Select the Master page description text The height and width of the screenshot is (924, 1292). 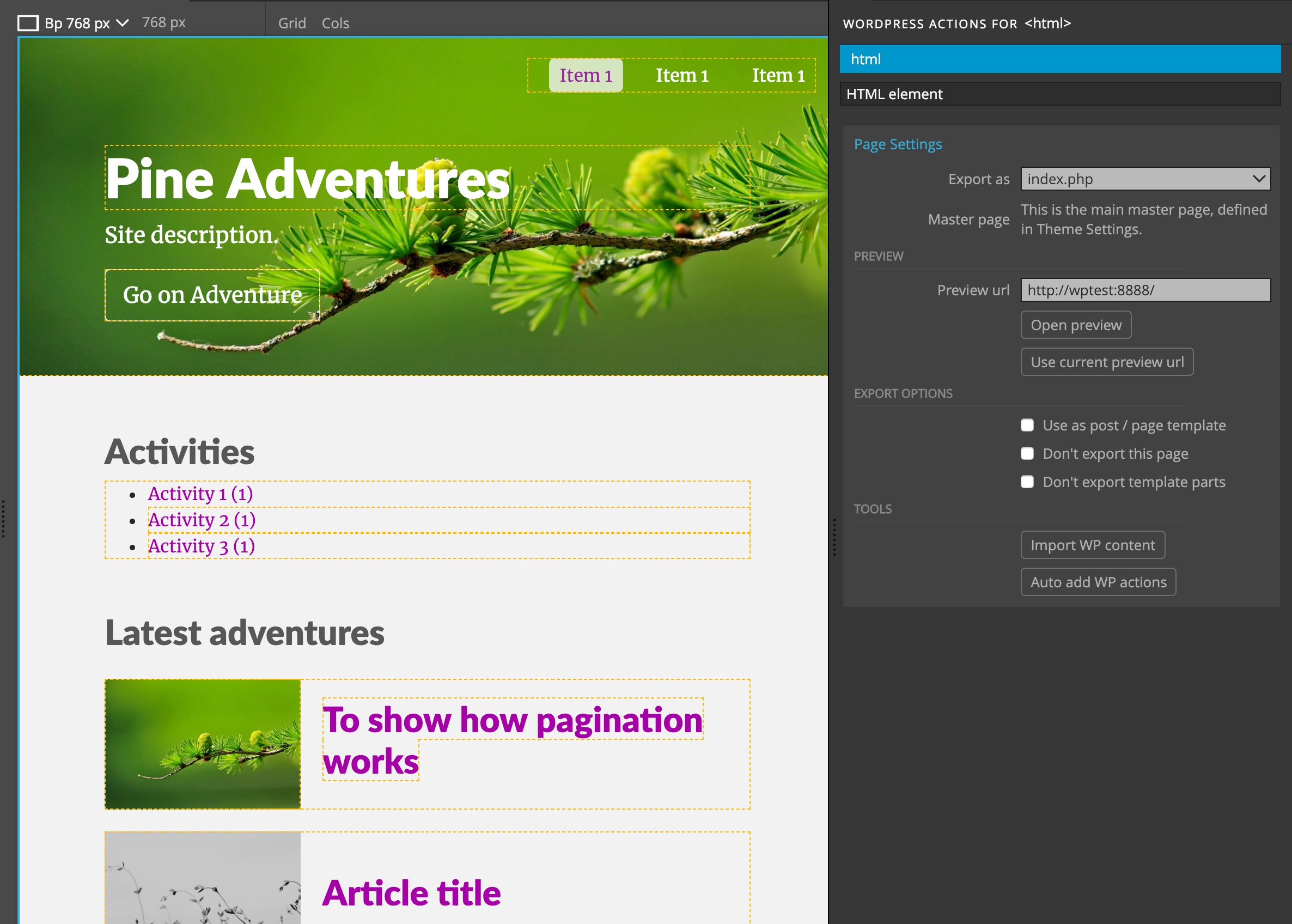point(1144,220)
